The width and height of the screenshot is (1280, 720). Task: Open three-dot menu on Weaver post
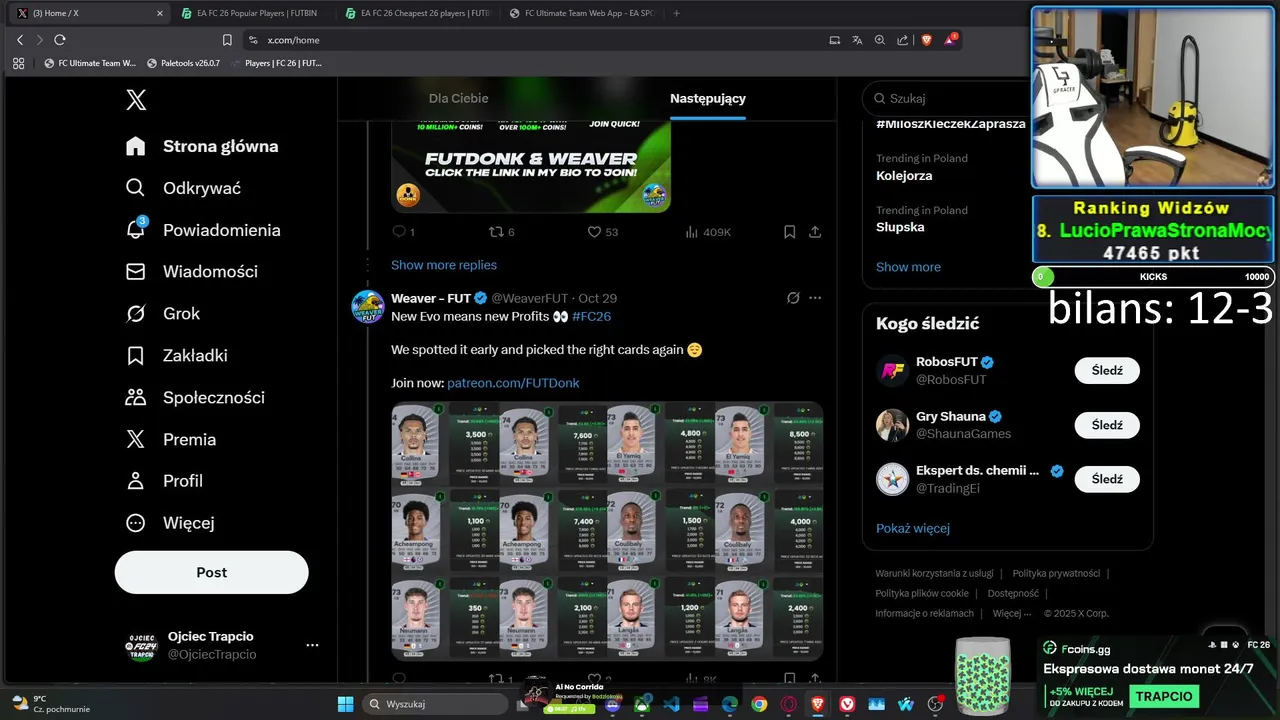pyautogui.click(x=815, y=298)
